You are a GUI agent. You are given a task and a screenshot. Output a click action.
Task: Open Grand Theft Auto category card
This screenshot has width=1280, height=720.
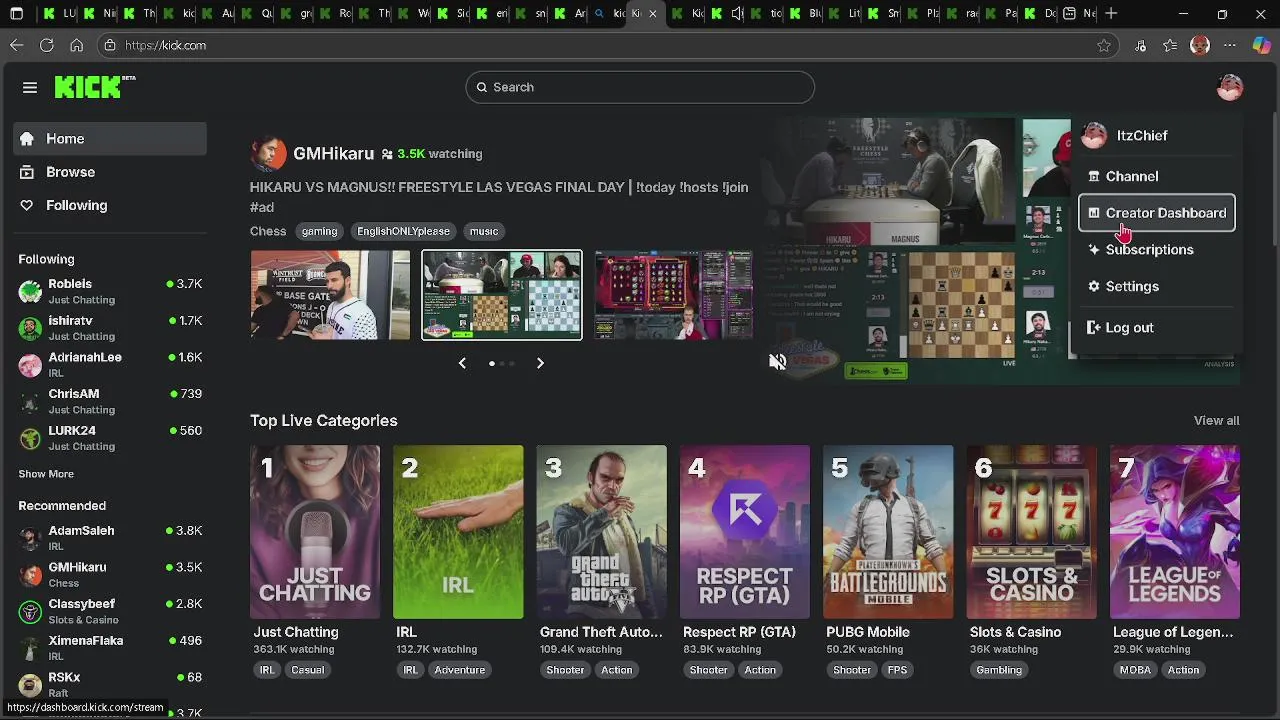point(601,532)
